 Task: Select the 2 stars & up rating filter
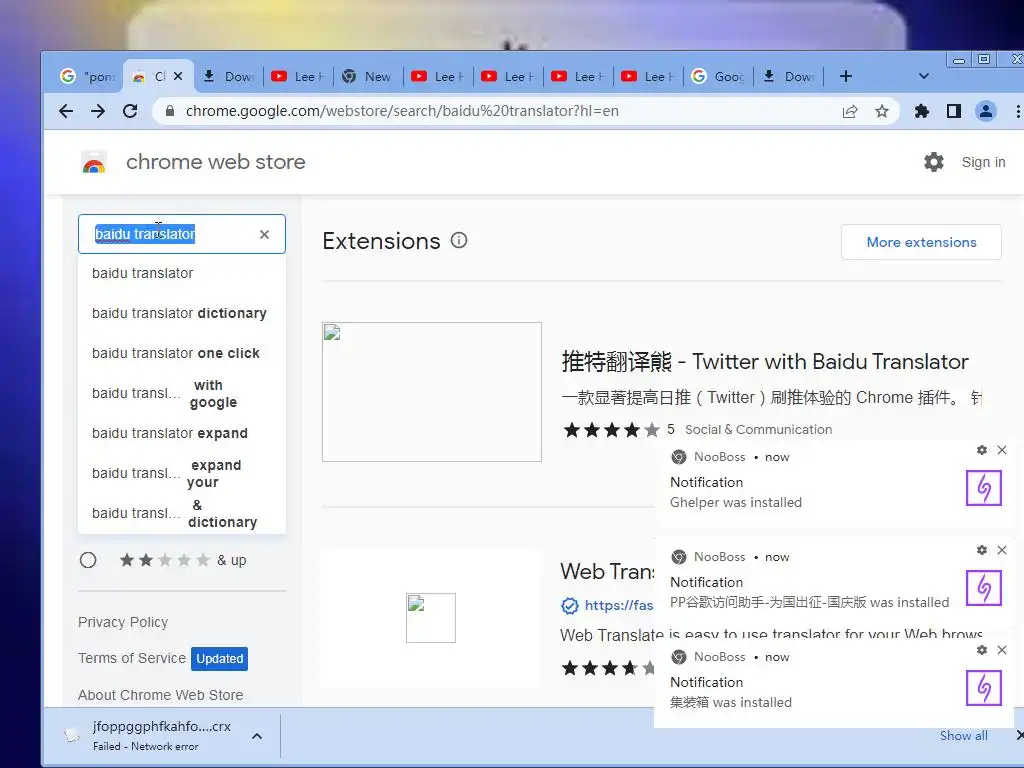88,560
